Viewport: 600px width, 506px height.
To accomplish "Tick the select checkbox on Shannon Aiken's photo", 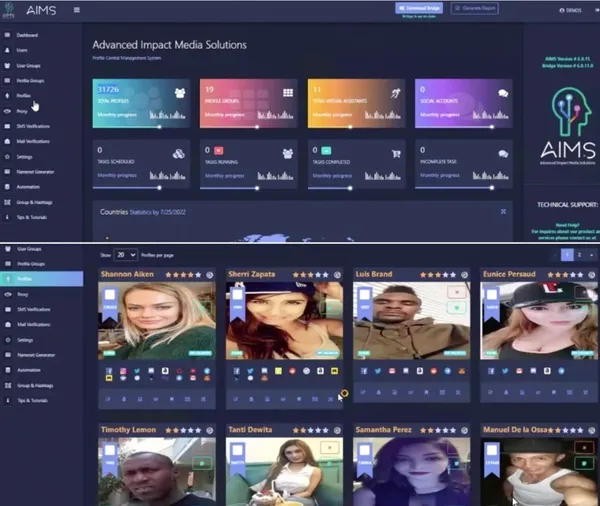I will [110, 294].
